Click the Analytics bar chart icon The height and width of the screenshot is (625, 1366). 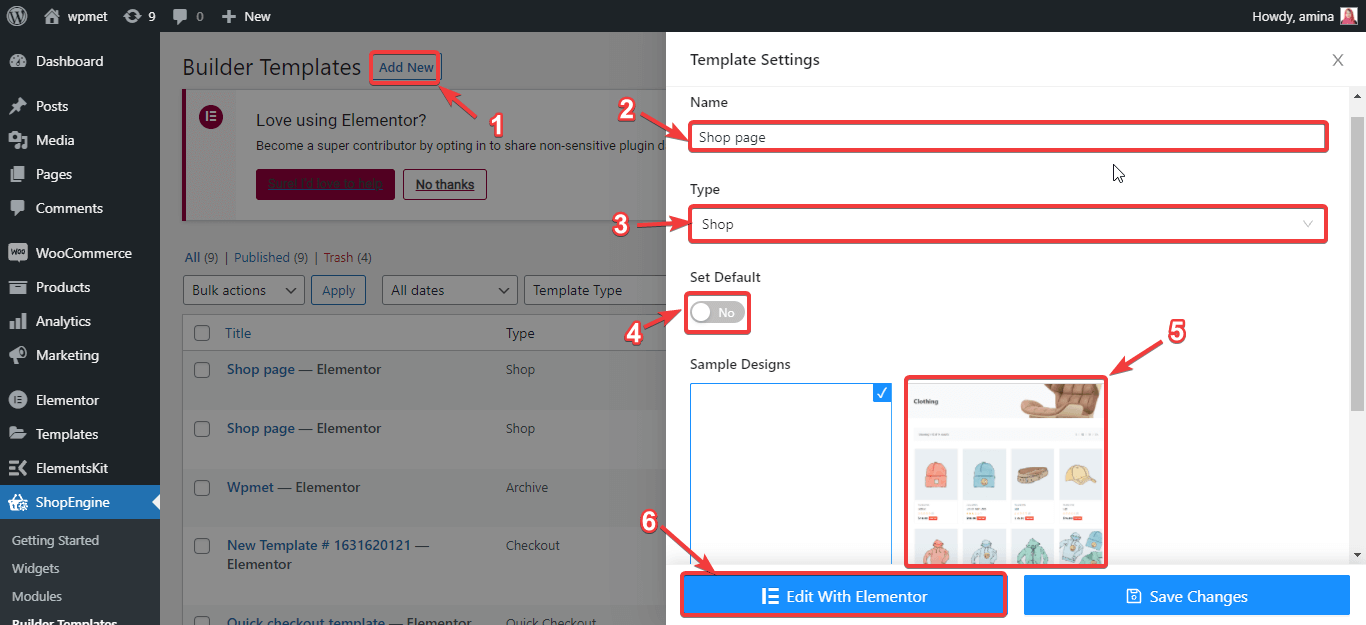17,321
